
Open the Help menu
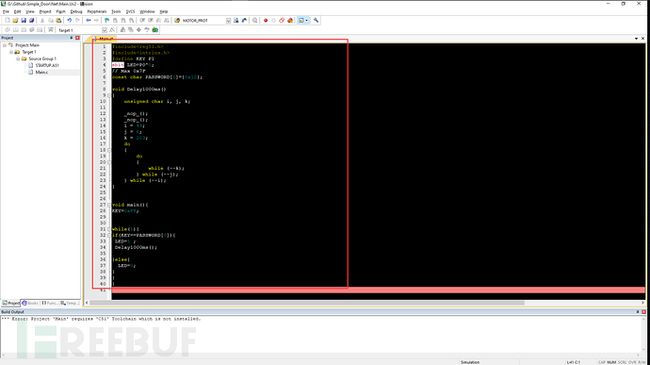pyautogui.click(x=164, y=12)
